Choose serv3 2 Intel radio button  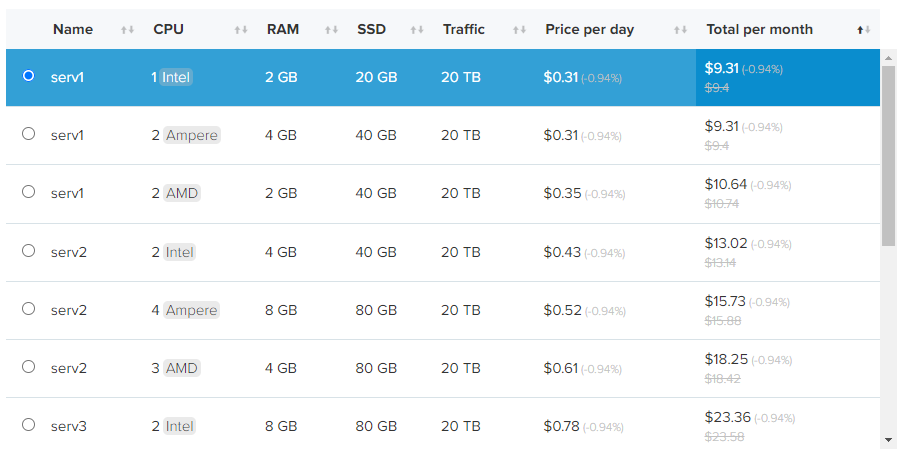pos(28,425)
